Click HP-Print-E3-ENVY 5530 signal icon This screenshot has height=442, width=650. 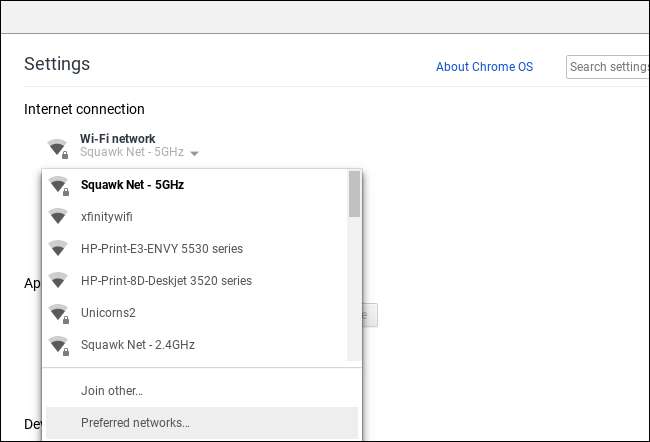58,249
